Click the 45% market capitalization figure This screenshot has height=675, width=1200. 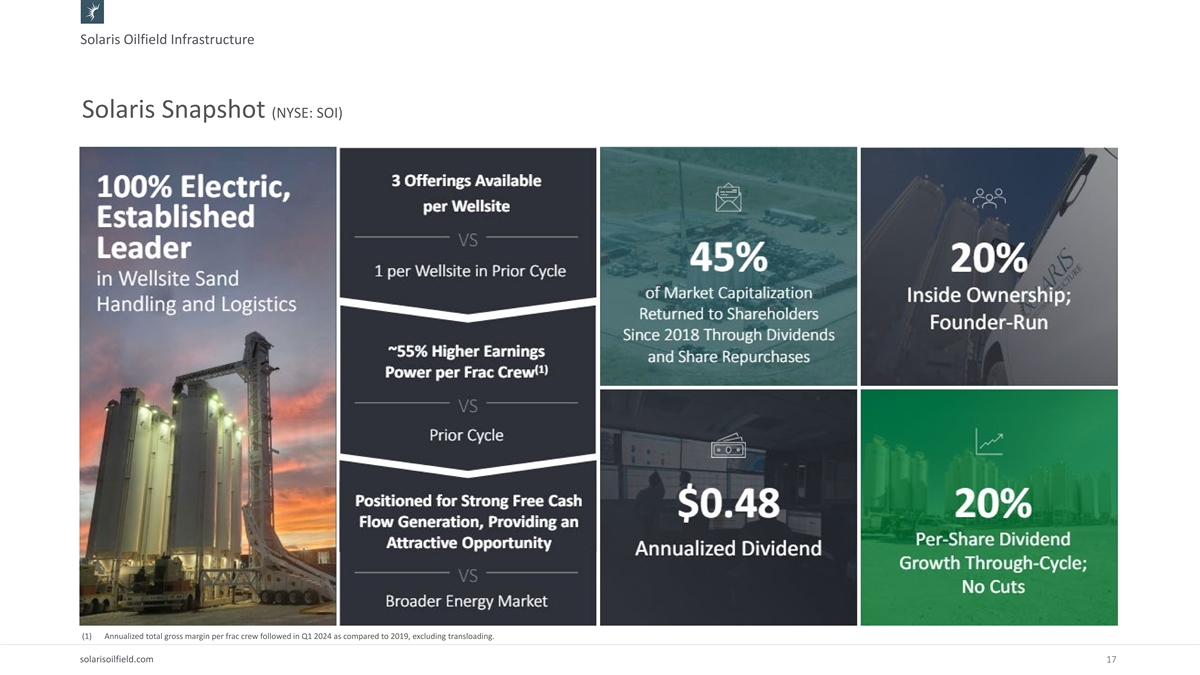pyautogui.click(x=728, y=258)
